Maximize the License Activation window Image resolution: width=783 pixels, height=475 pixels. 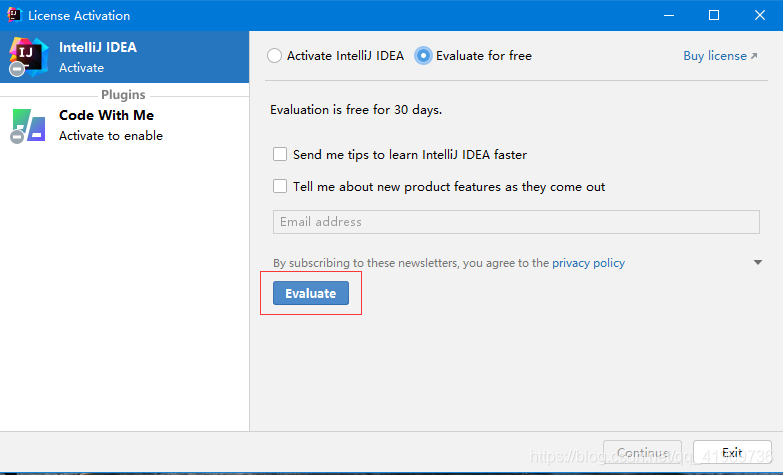click(x=714, y=15)
